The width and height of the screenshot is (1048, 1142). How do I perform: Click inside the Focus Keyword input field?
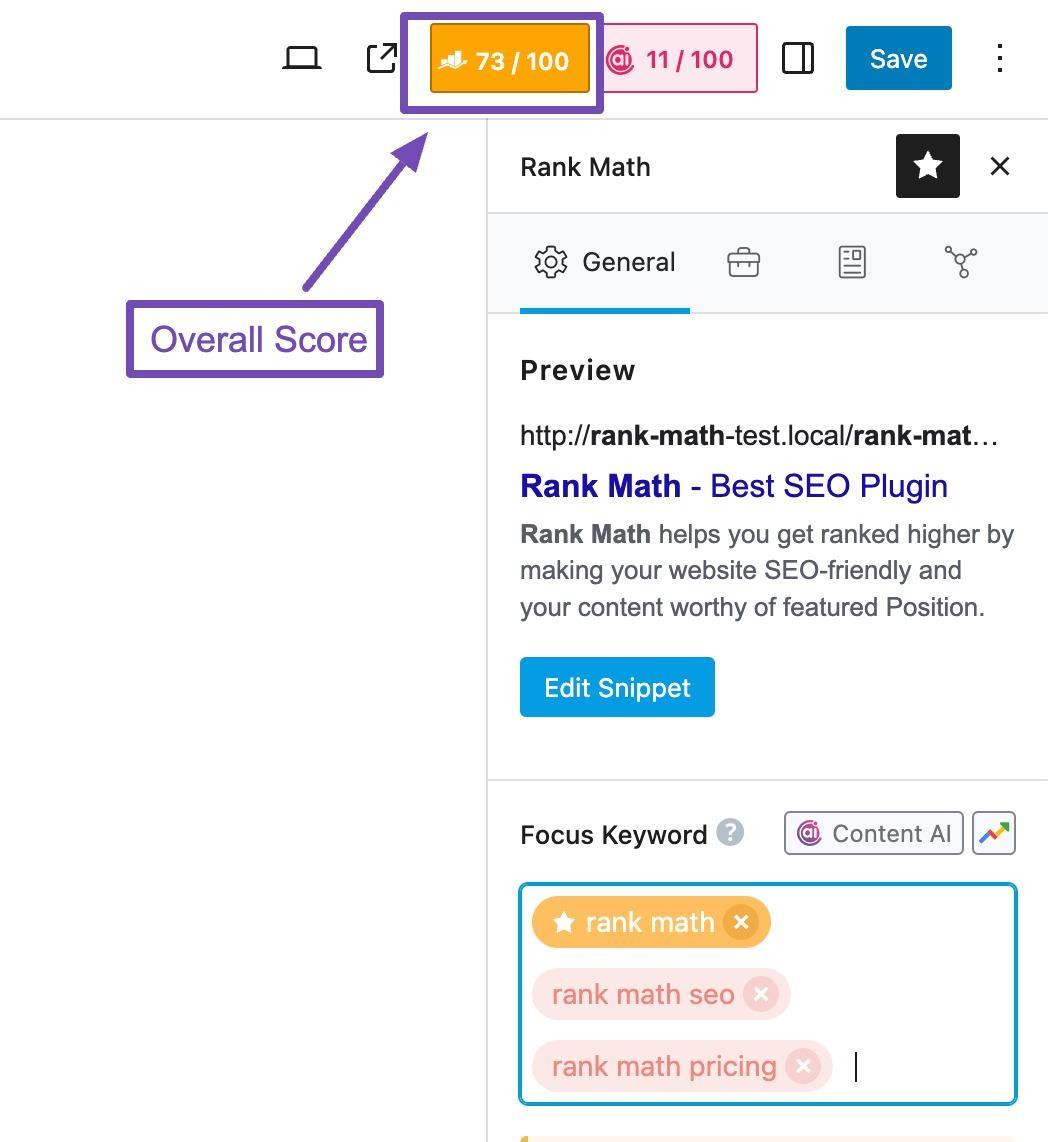pyautogui.click(x=900, y=1066)
